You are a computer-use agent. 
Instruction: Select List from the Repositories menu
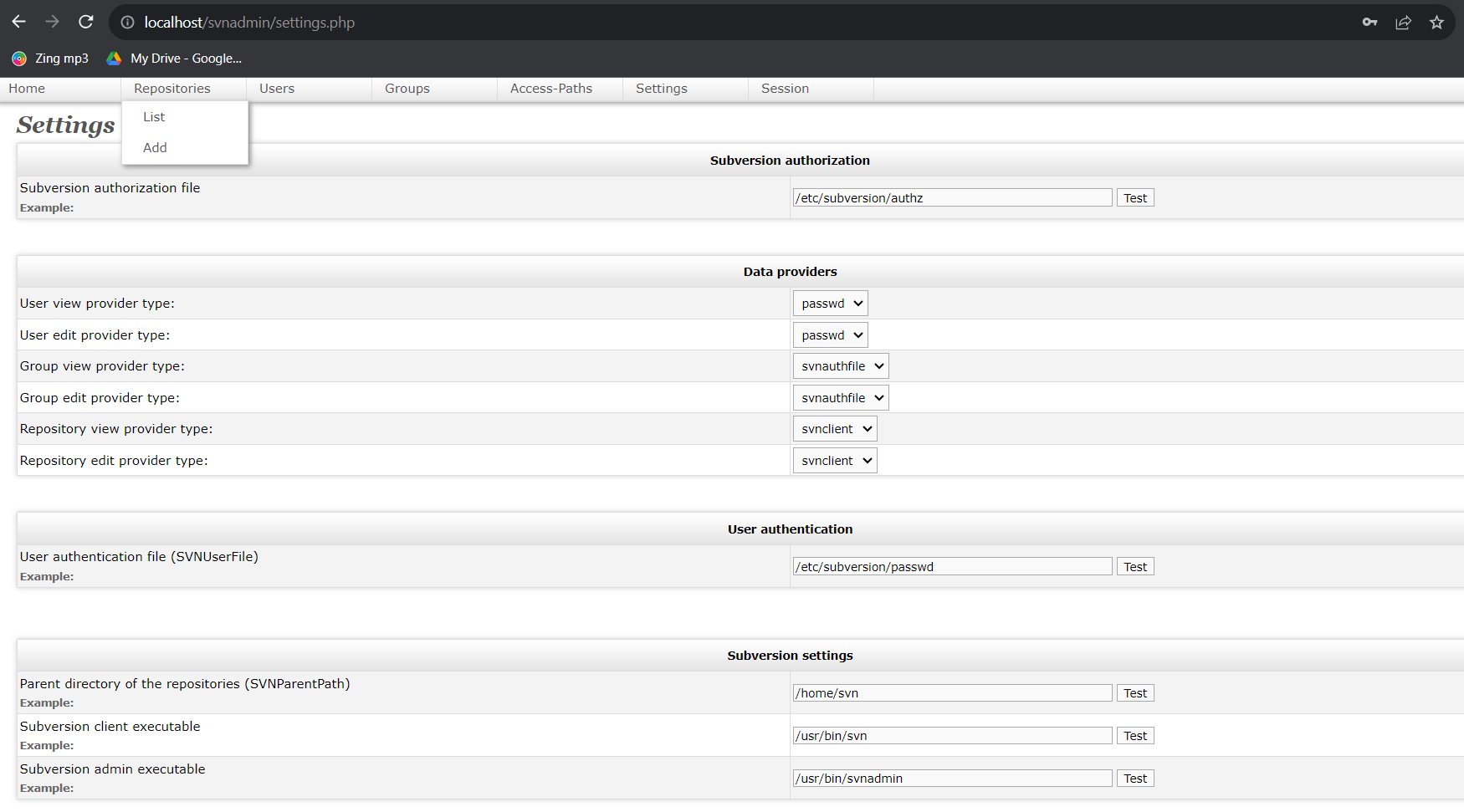click(x=154, y=117)
